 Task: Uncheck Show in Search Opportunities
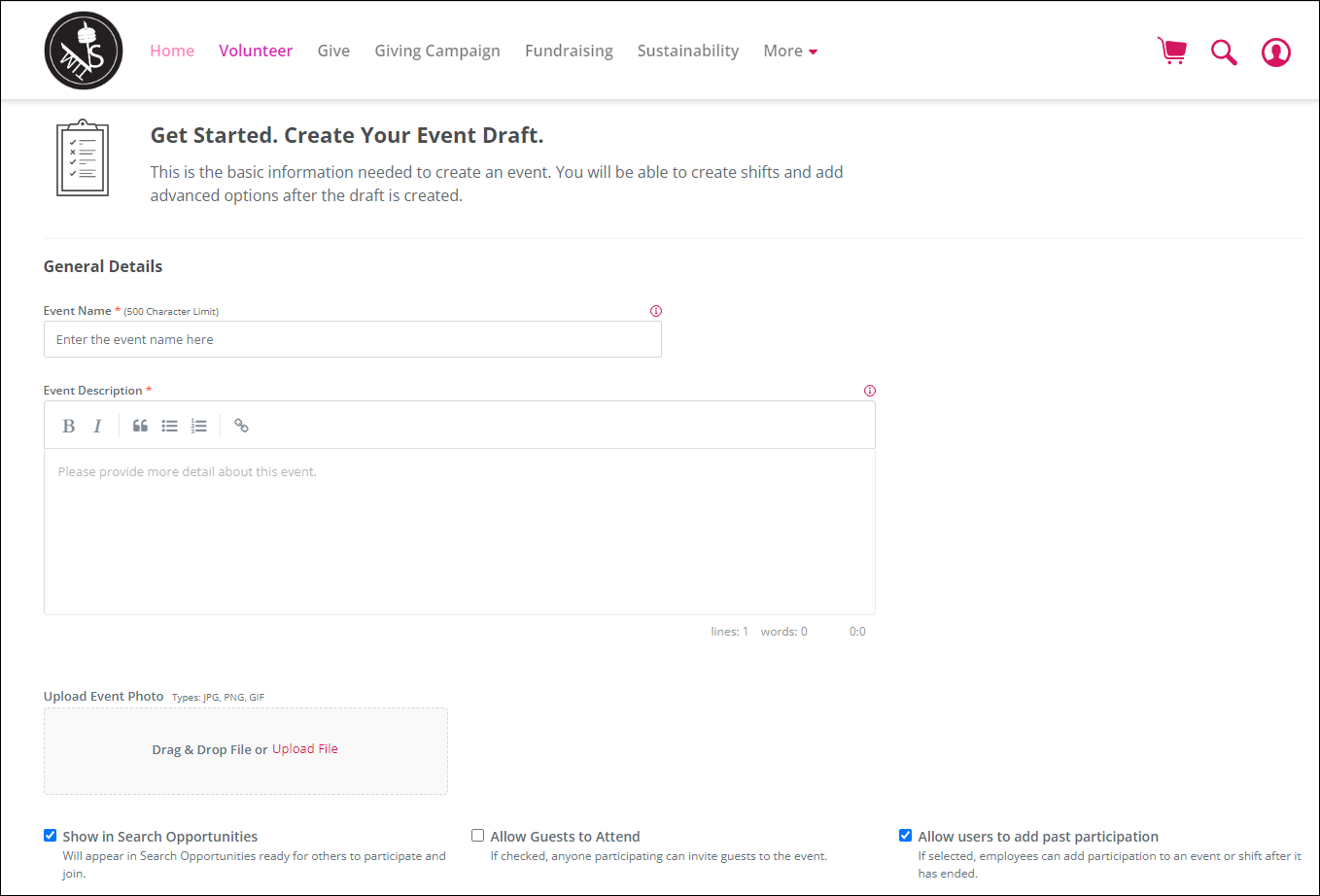pos(51,836)
